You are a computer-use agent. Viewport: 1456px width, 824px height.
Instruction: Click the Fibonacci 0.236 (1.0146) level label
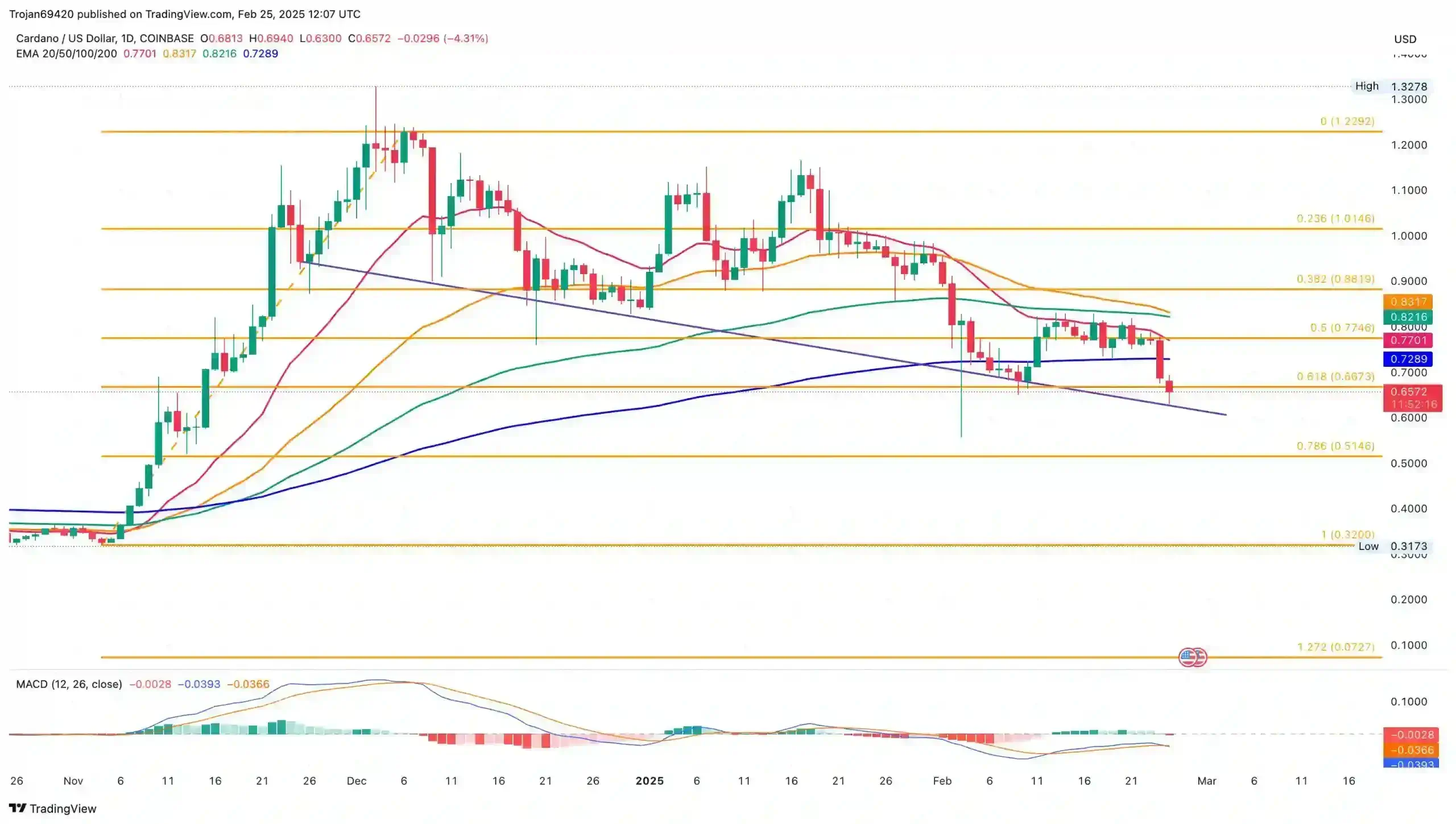[1335, 218]
